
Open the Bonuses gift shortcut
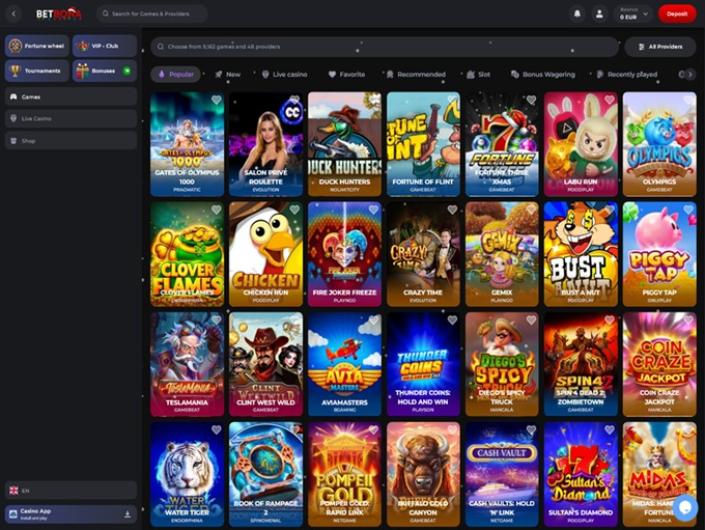click(x=104, y=71)
